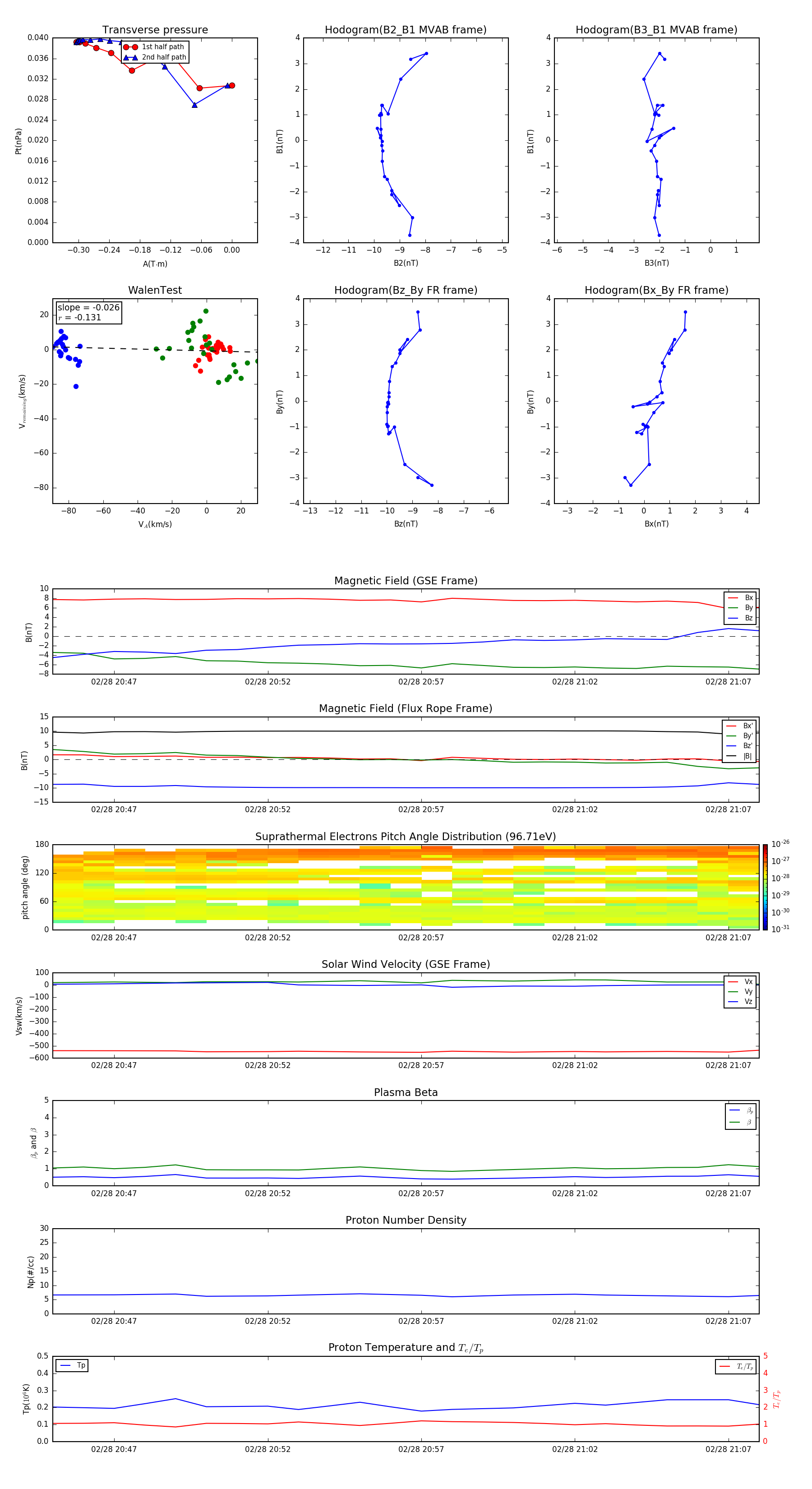Image resolution: width=812 pixels, height=1489 pixels.
Task: Click the Bx' legend entry in Flux Rope panel
Action: (x=740, y=726)
